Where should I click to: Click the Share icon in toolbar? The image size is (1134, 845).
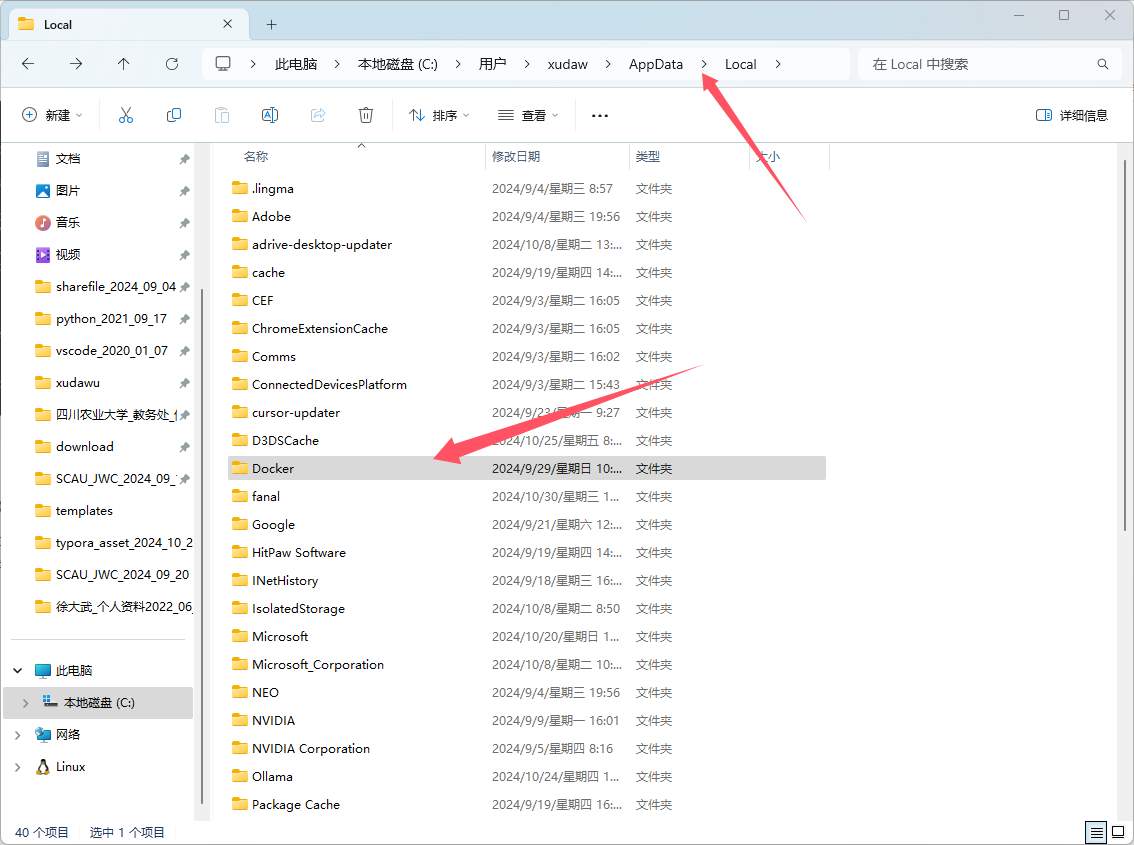[318, 115]
